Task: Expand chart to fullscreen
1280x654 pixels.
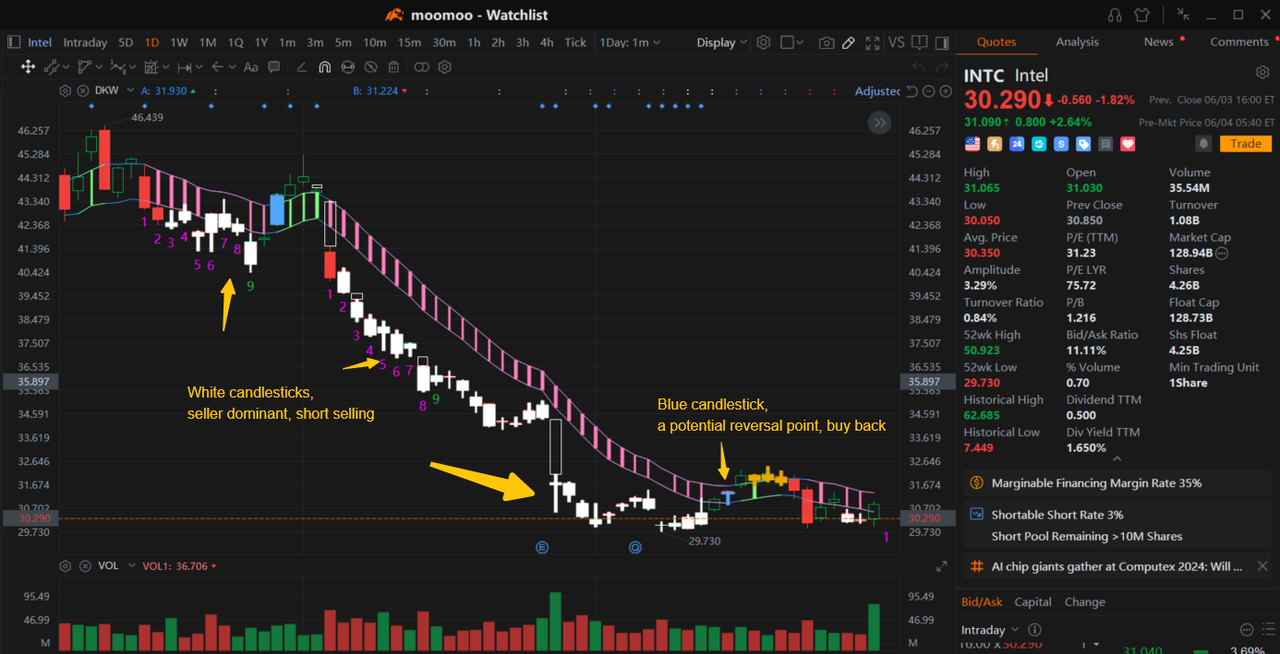Action: (873, 43)
